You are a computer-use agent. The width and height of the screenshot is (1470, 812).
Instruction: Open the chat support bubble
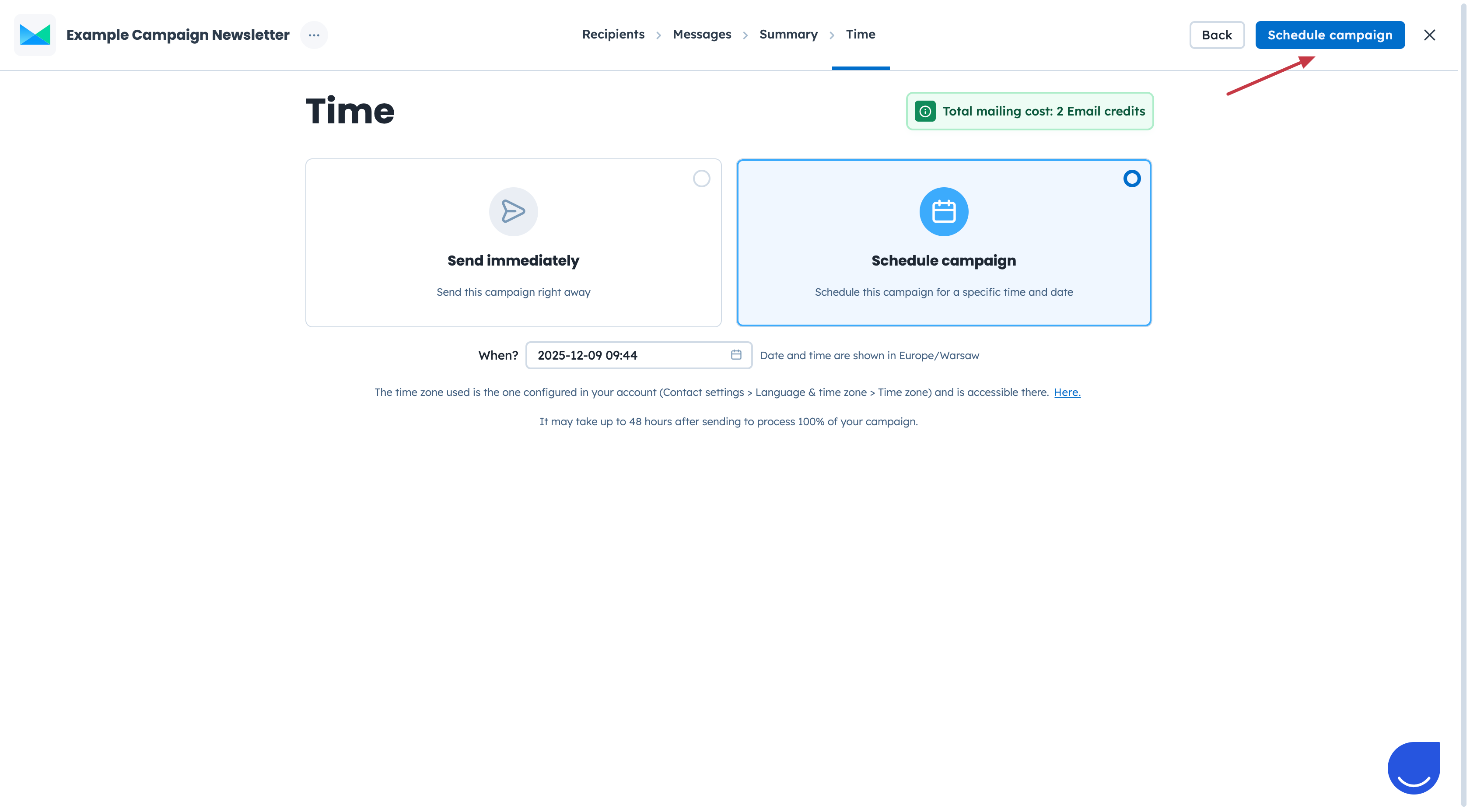point(1414,767)
